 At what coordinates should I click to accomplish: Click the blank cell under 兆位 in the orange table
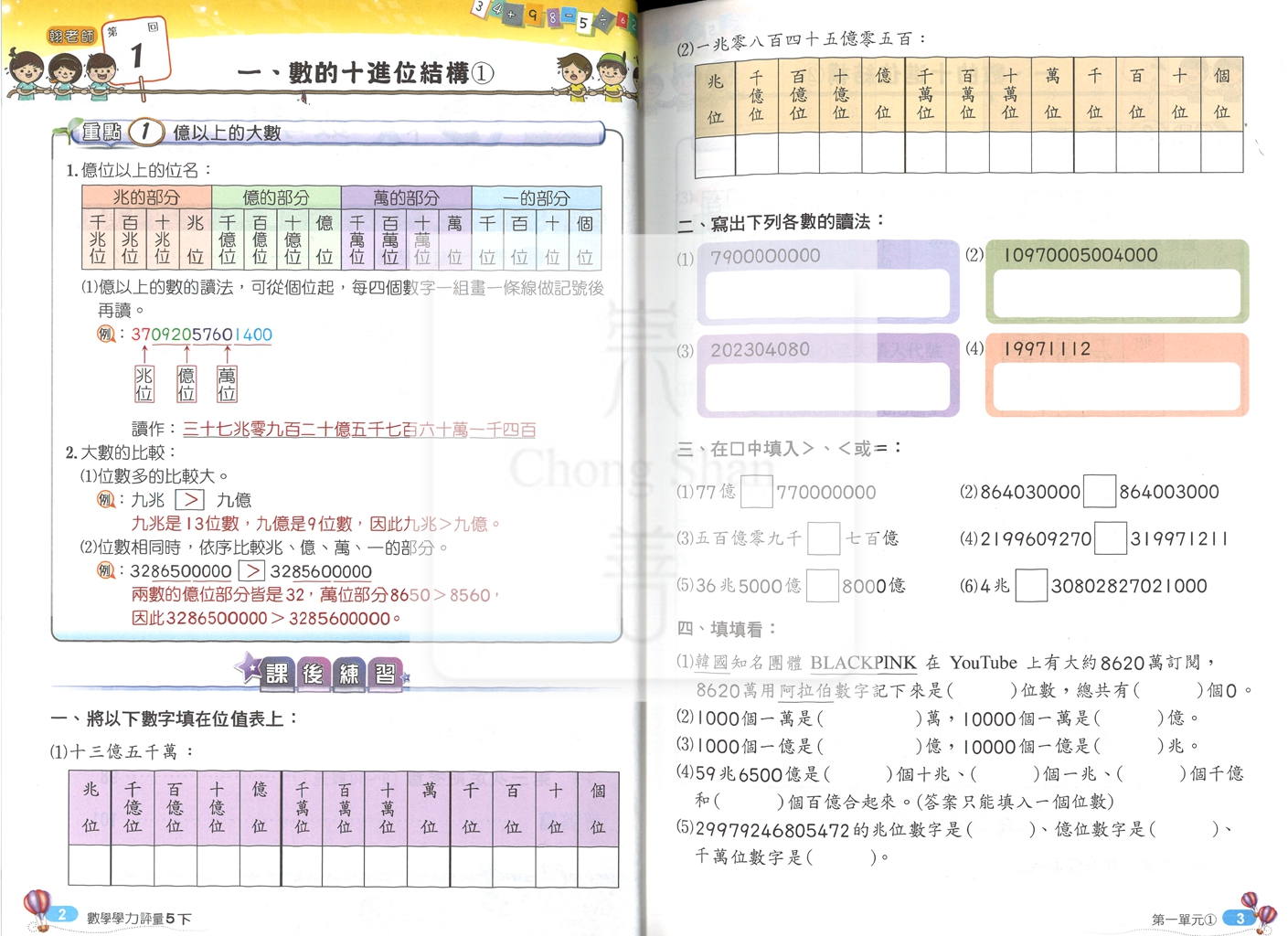[x=715, y=155]
